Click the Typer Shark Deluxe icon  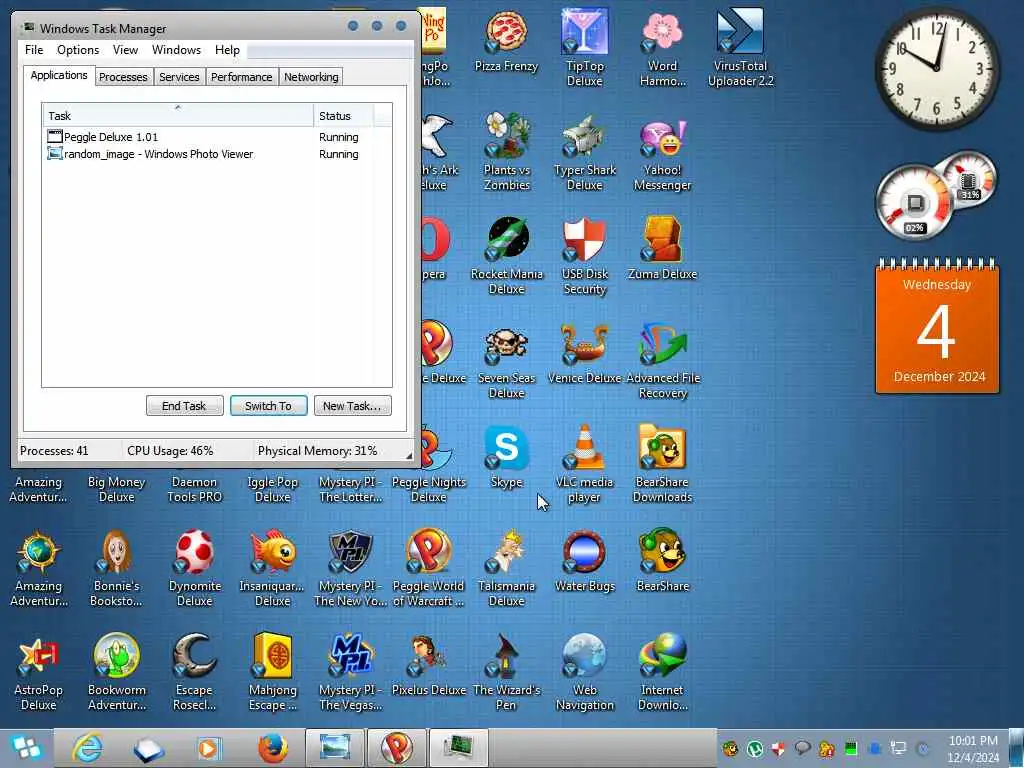coord(584,151)
